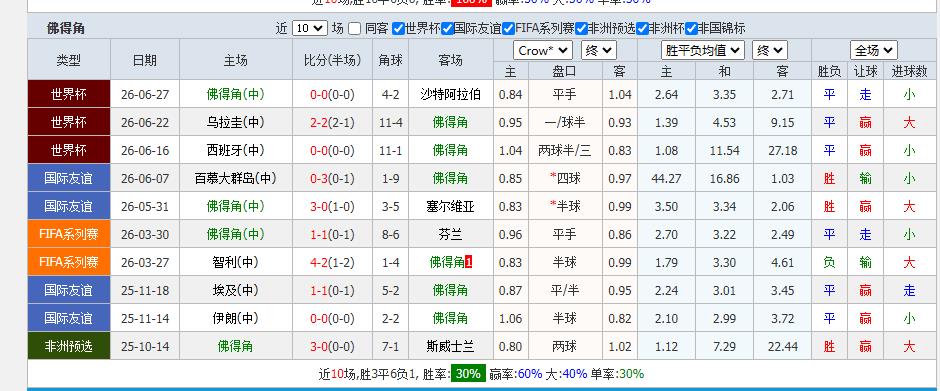Open the 全场 dropdown
The height and width of the screenshot is (391, 940).
(x=873, y=50)
